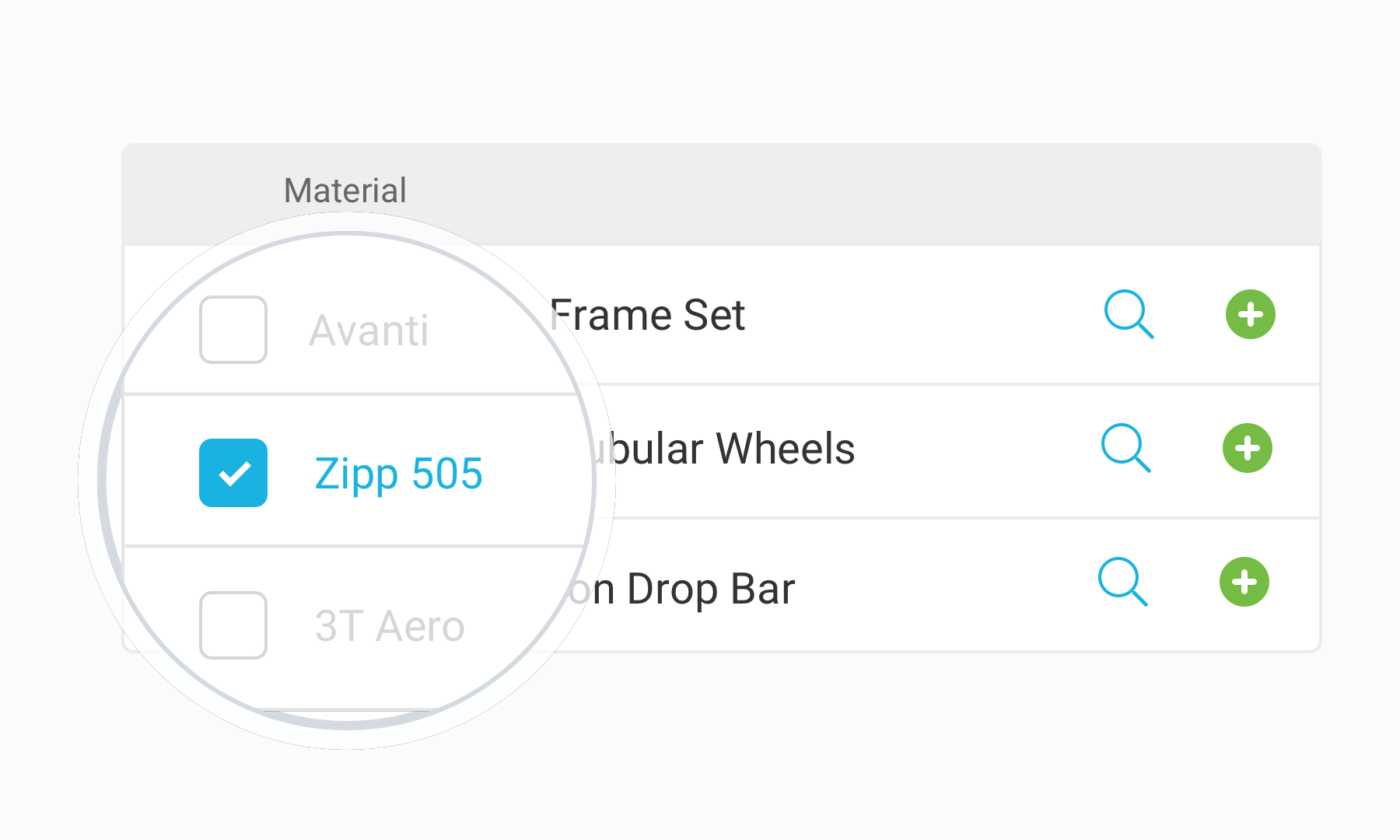
Task: Click the gray header bar right of Material
Action: coord(856,194)
